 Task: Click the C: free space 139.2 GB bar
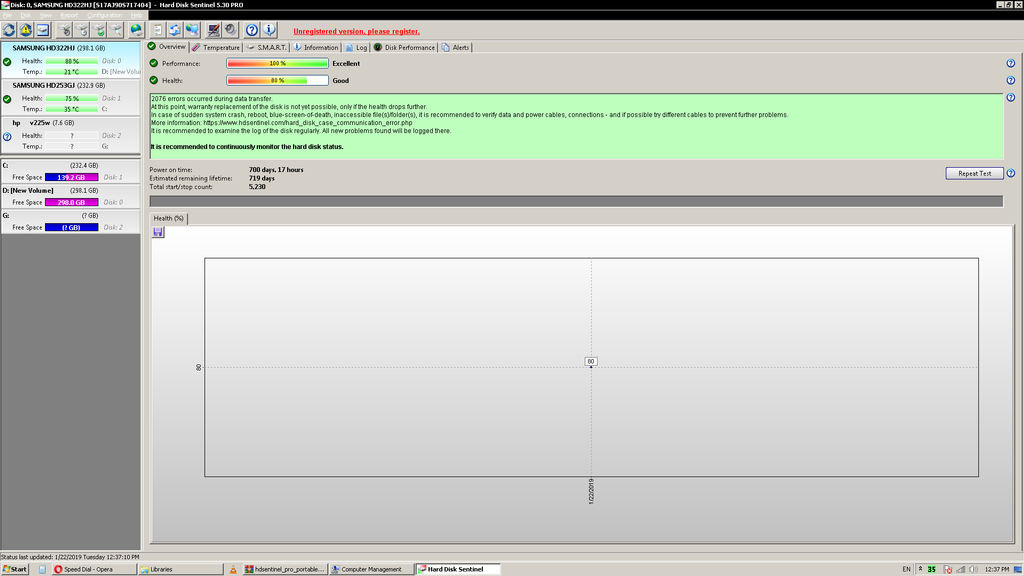(x=72, y=177)
